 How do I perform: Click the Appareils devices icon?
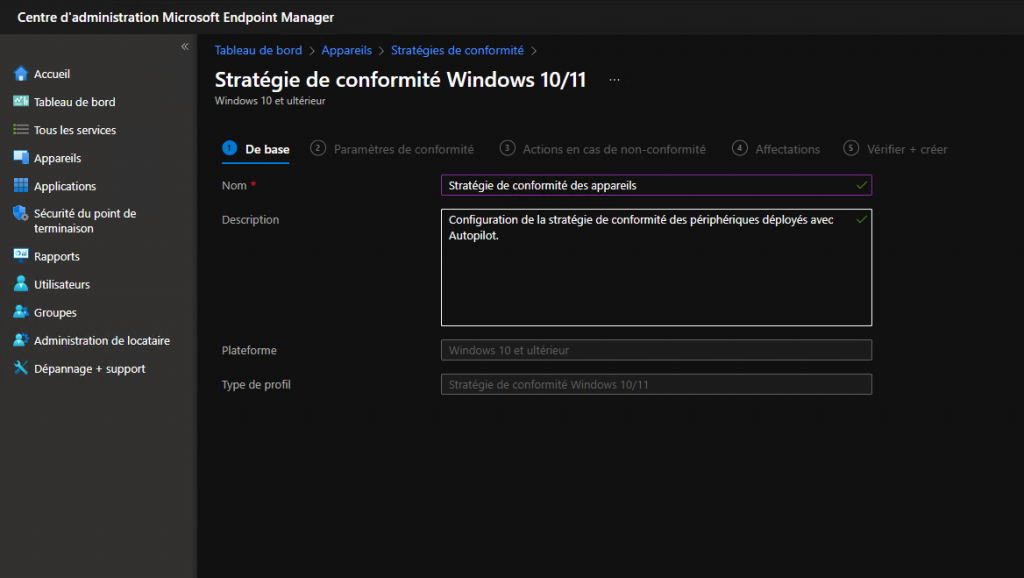tap(21, 157)
